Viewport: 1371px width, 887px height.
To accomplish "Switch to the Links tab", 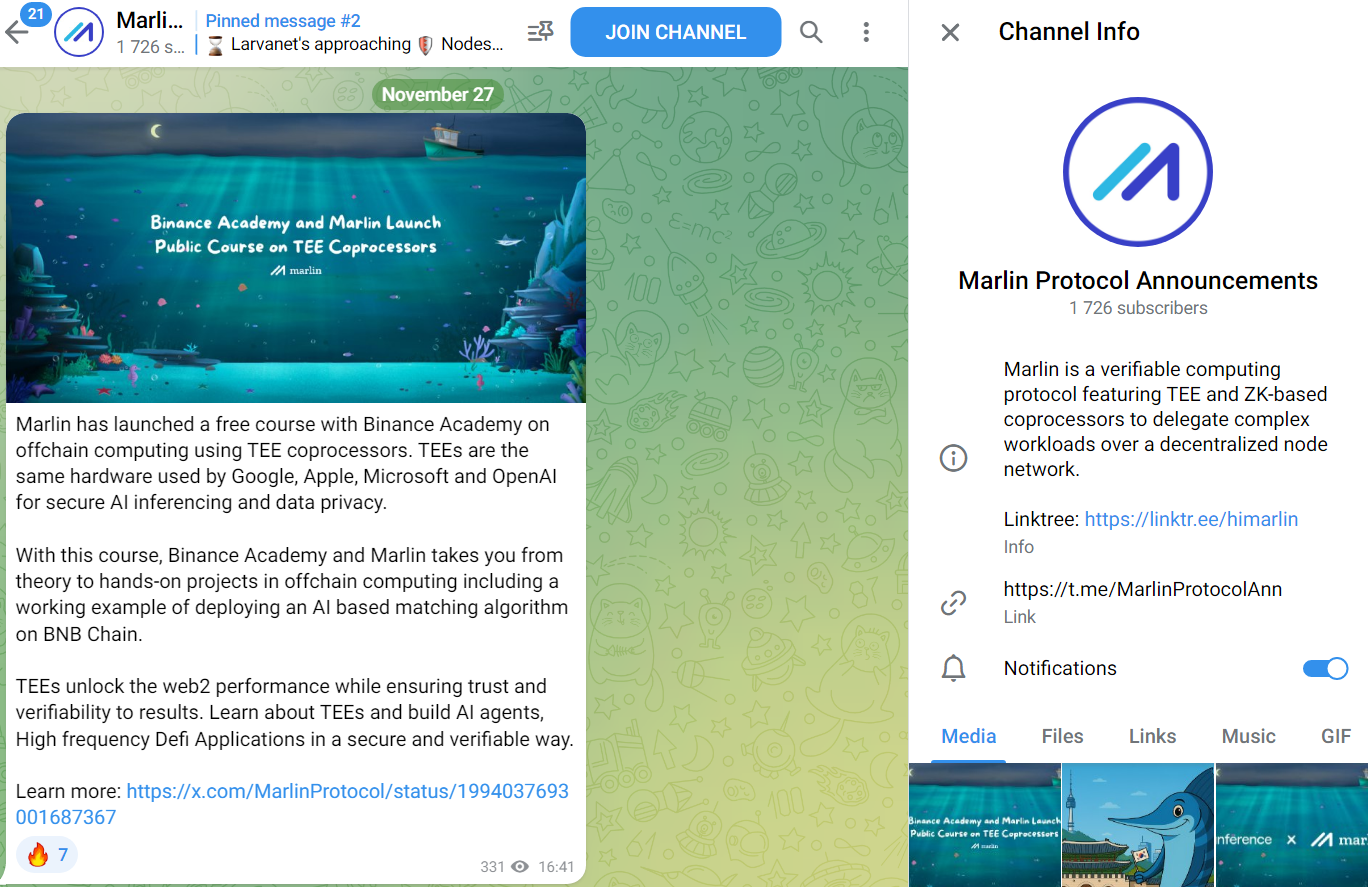I will pyautogui.click(x=1152, y=736).
